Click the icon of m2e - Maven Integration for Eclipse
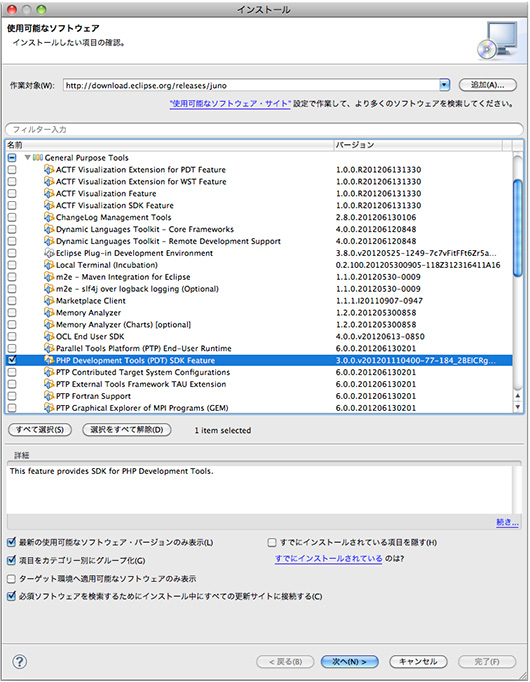The image size is (530, 682). (49, 277)
